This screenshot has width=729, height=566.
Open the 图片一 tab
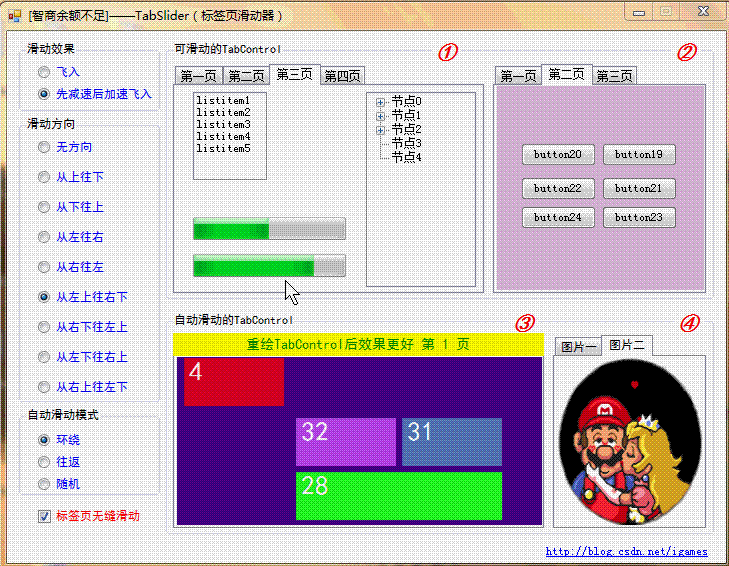(x=578, y=347)
